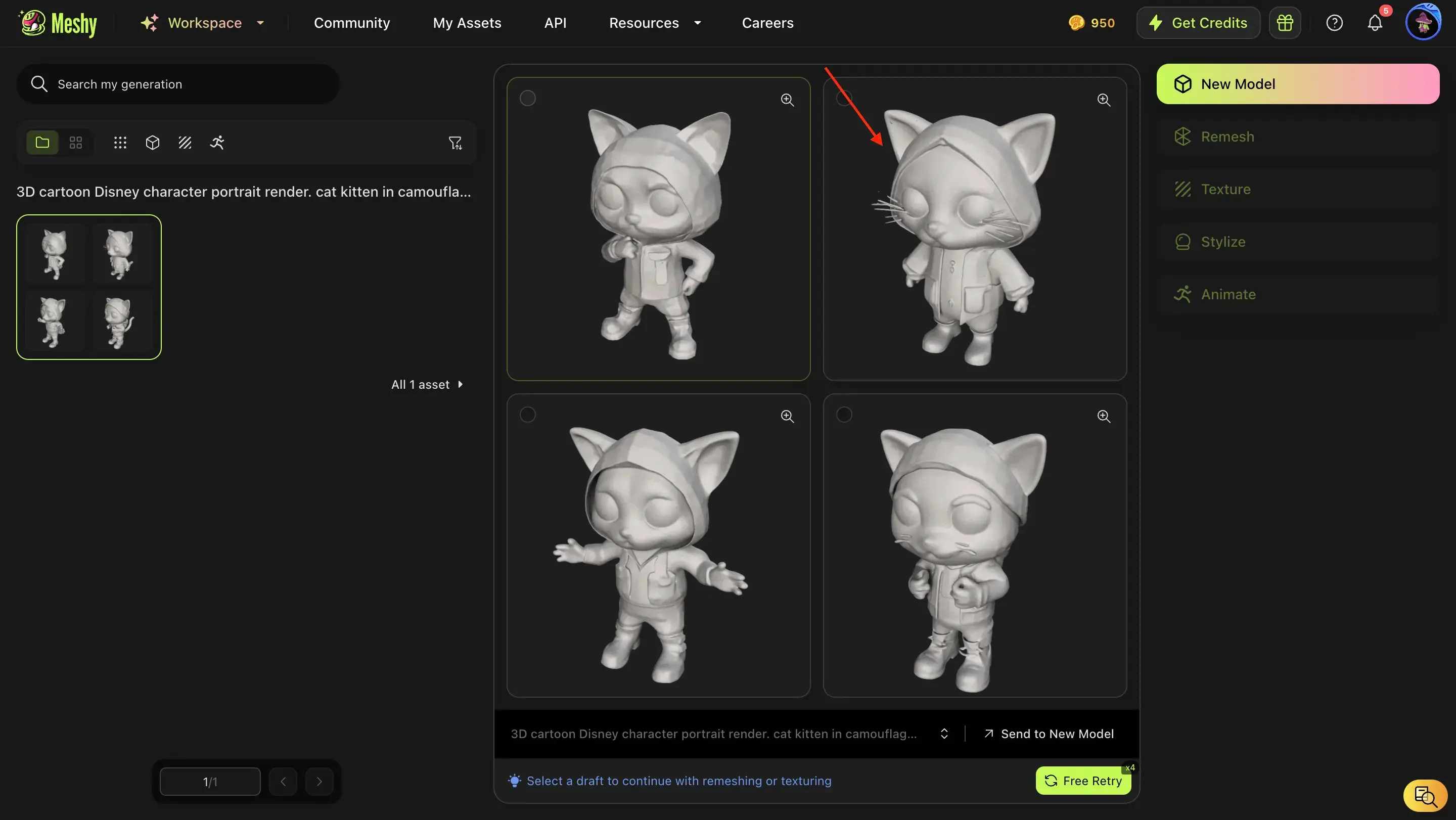Click the folder view icon in filter bar
Screen dimensions: 1456x820
tap(42, 143)
